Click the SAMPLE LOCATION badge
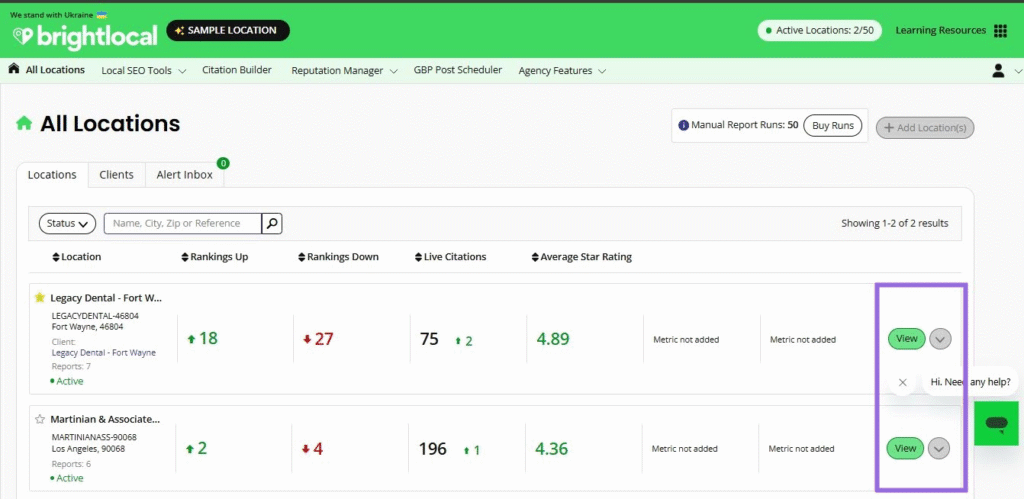Image resolution: width=1024 pixels, height=499 pixels. coord(228,31)
